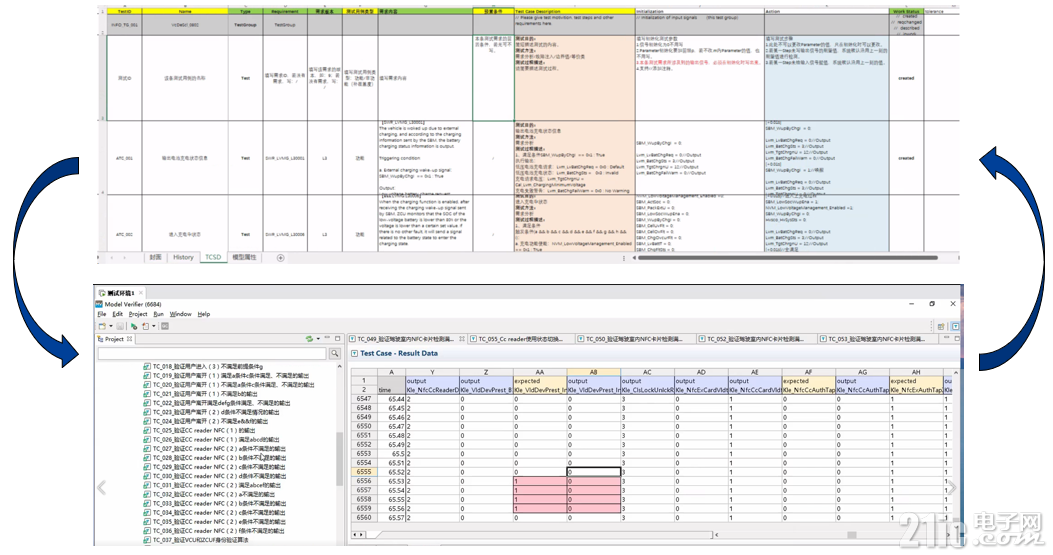Click the Save toolbar icon
This screenshot has height=555, width=1053.
[x=120, y=327]
